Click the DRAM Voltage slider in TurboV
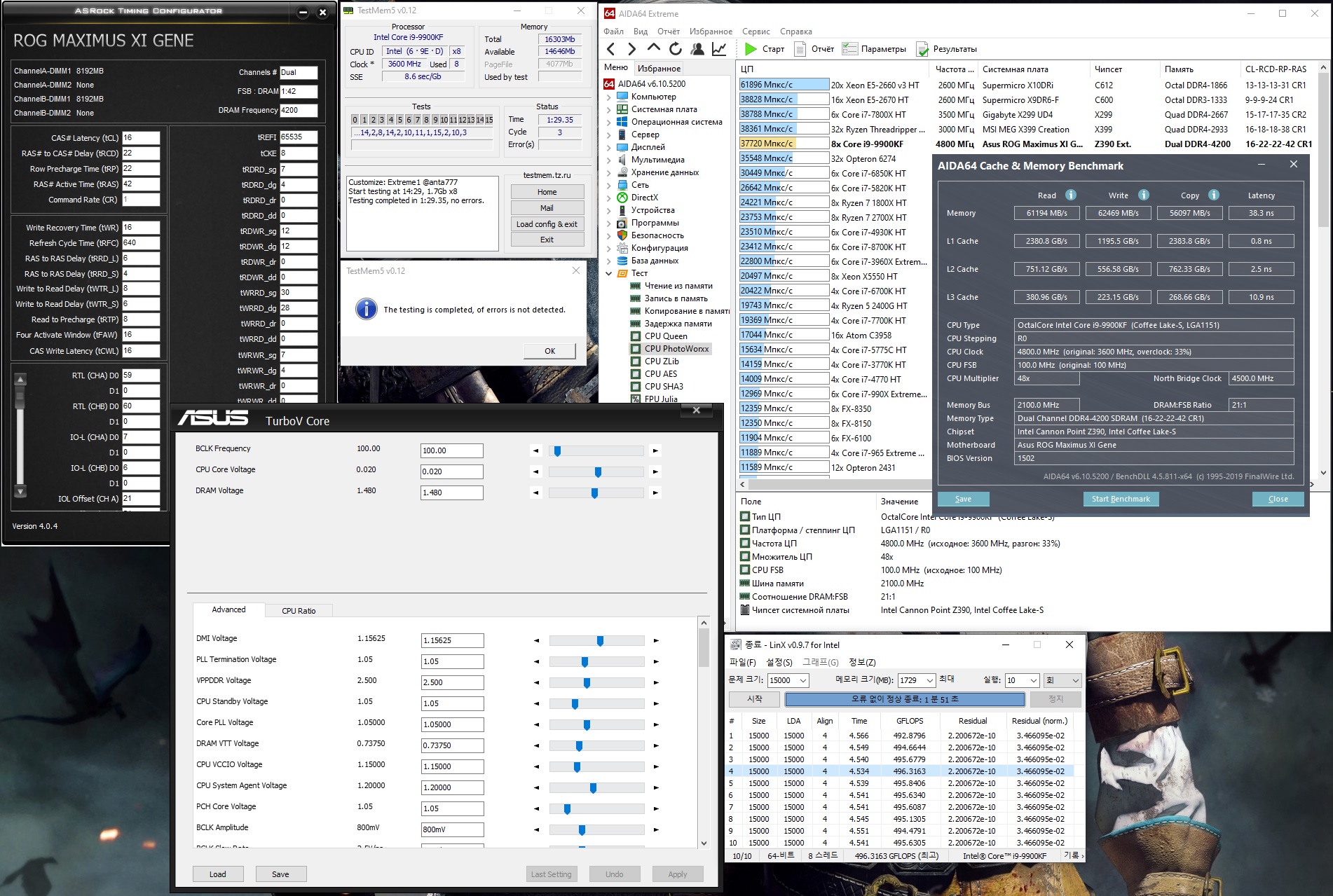1333x896 pixels. tap(596, 492)
